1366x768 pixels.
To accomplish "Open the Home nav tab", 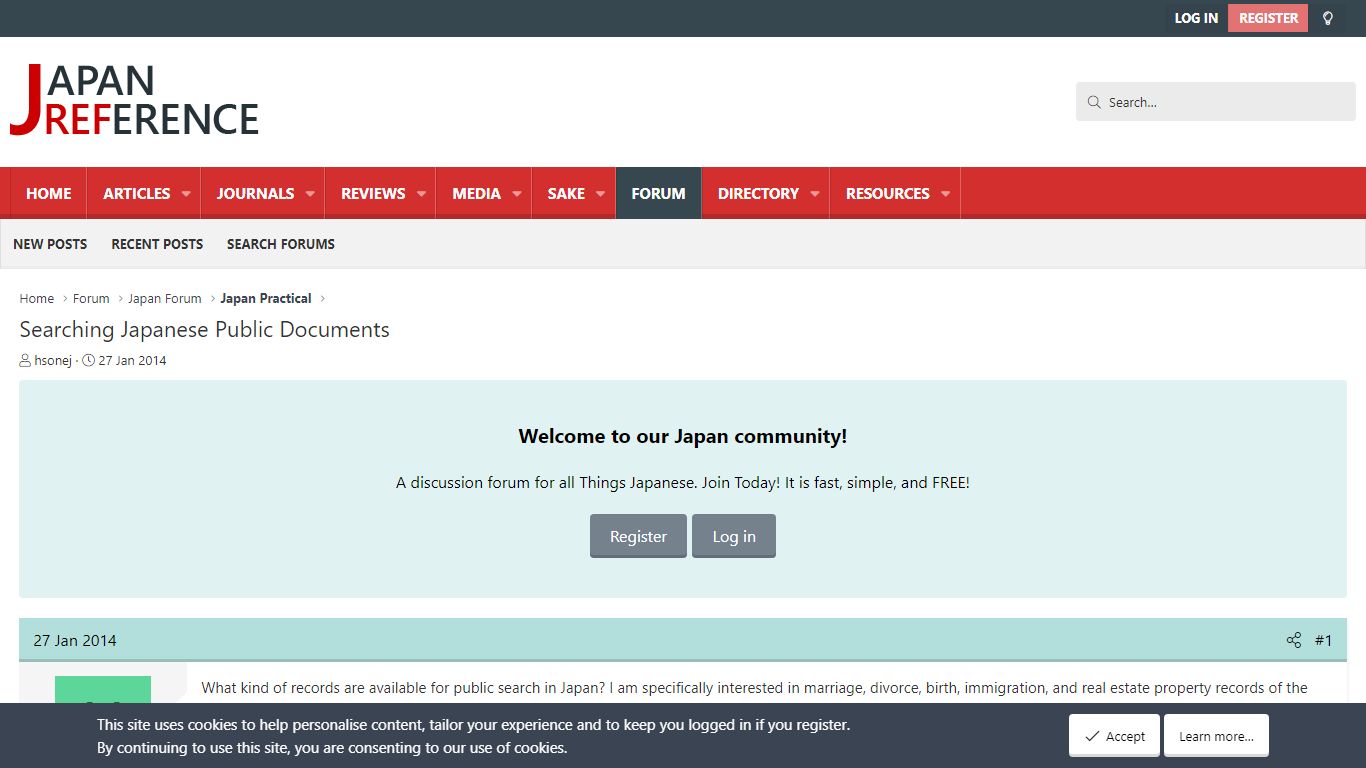I will coord(49,194).
